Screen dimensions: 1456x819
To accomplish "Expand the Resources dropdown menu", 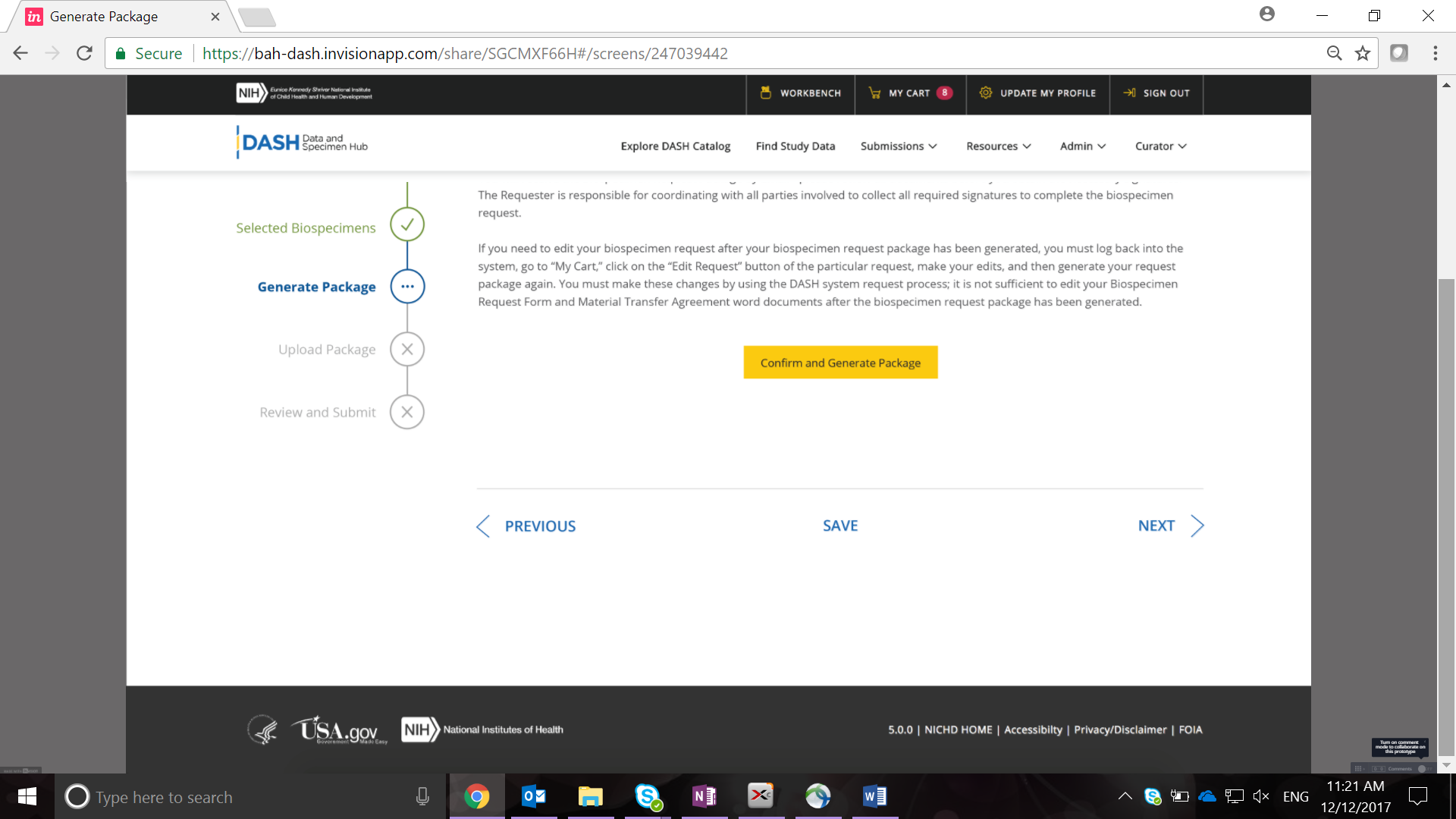I will pyautogui.click(x=998, y=146).
